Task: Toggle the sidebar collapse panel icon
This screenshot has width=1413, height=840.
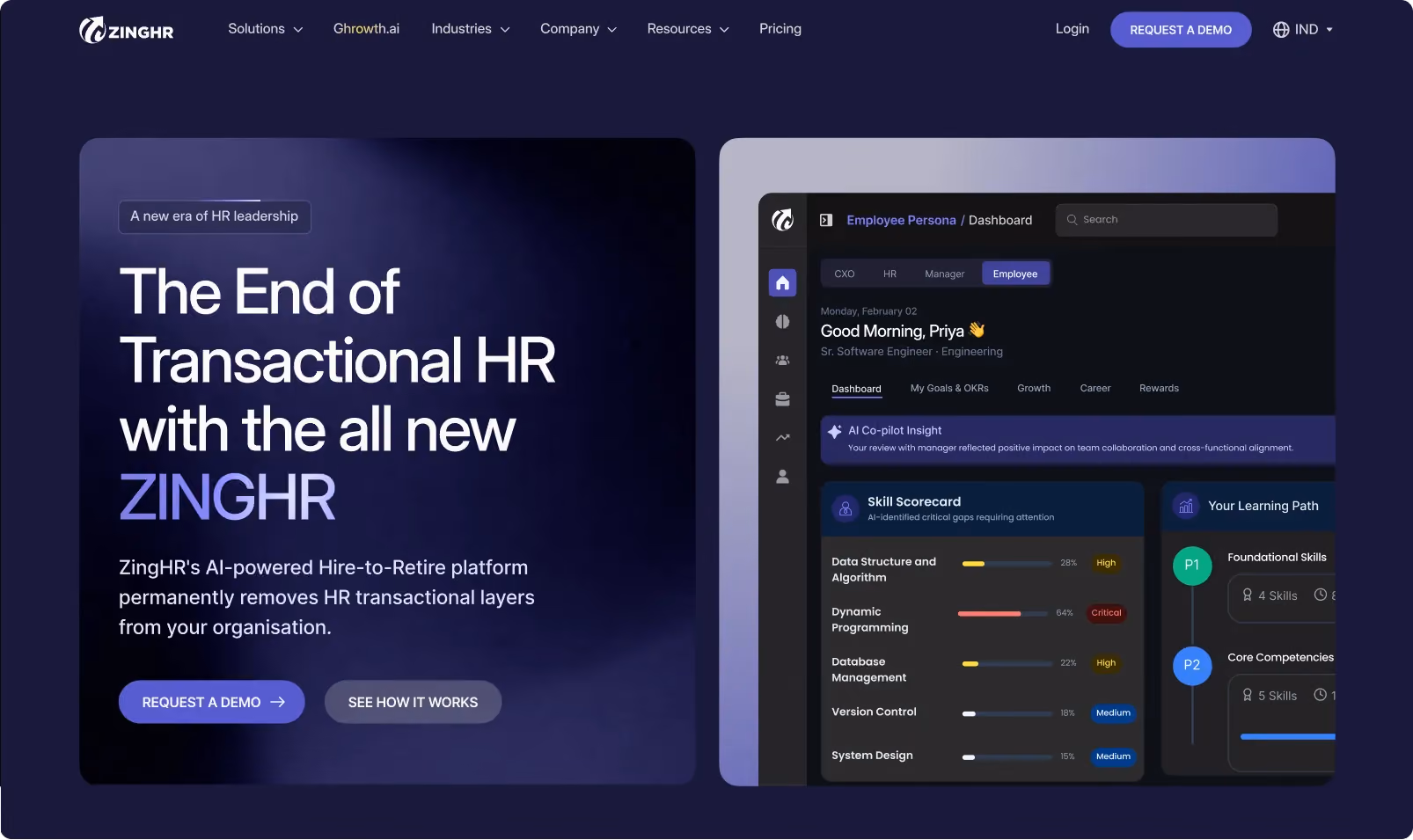Action: click(x=826, y=220)
